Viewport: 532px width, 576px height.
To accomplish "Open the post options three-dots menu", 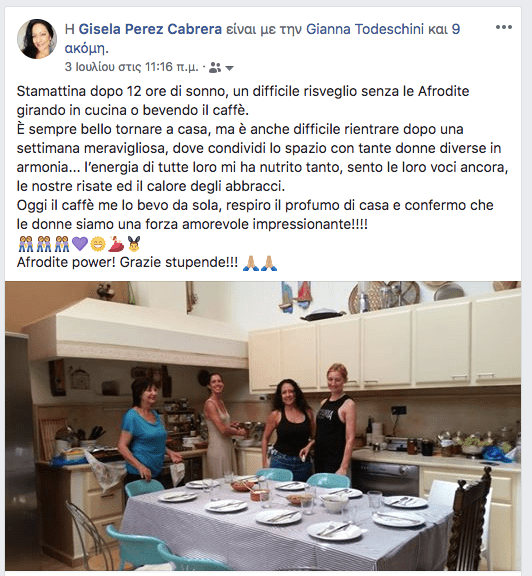I will click(x=504, y=27).
